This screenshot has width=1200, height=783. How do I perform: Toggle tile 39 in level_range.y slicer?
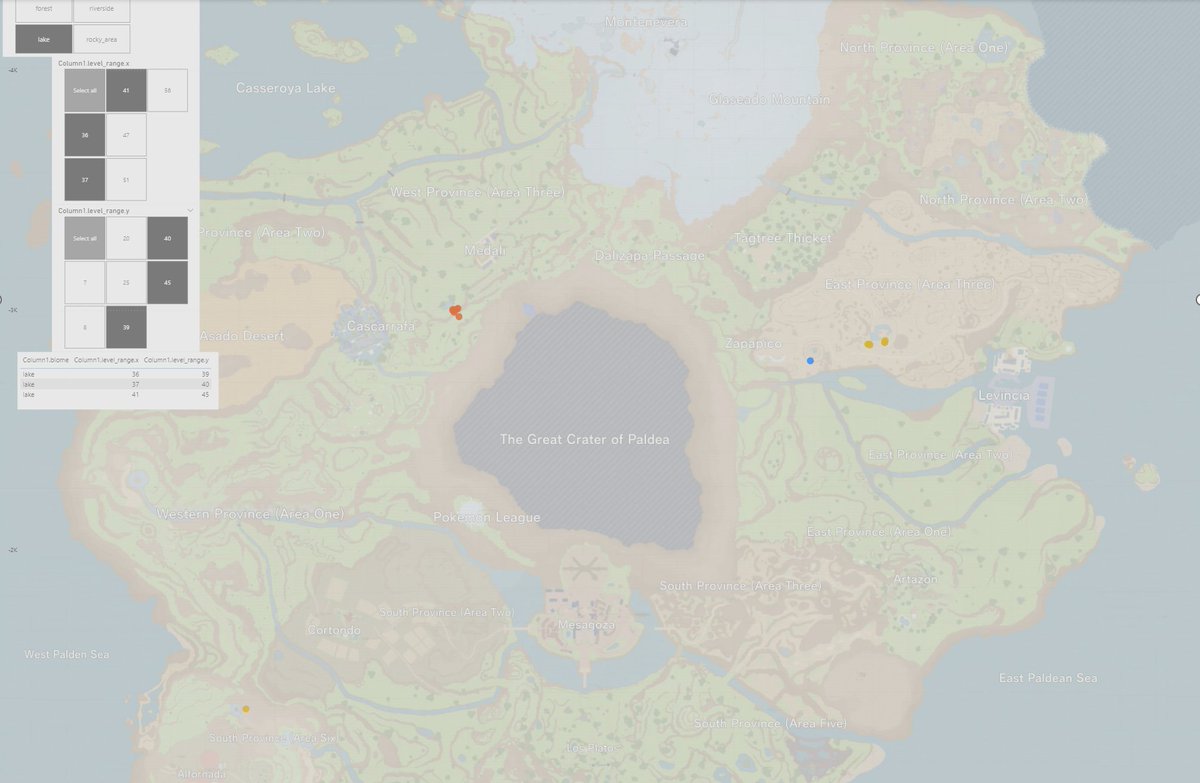click(x=126, y=327)
